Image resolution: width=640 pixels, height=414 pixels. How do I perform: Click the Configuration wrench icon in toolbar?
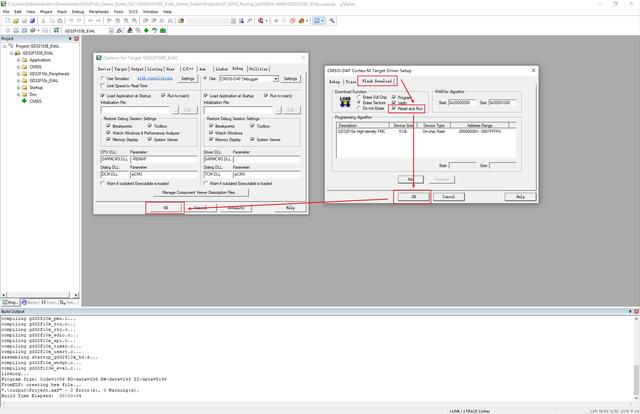click(332, 20)
